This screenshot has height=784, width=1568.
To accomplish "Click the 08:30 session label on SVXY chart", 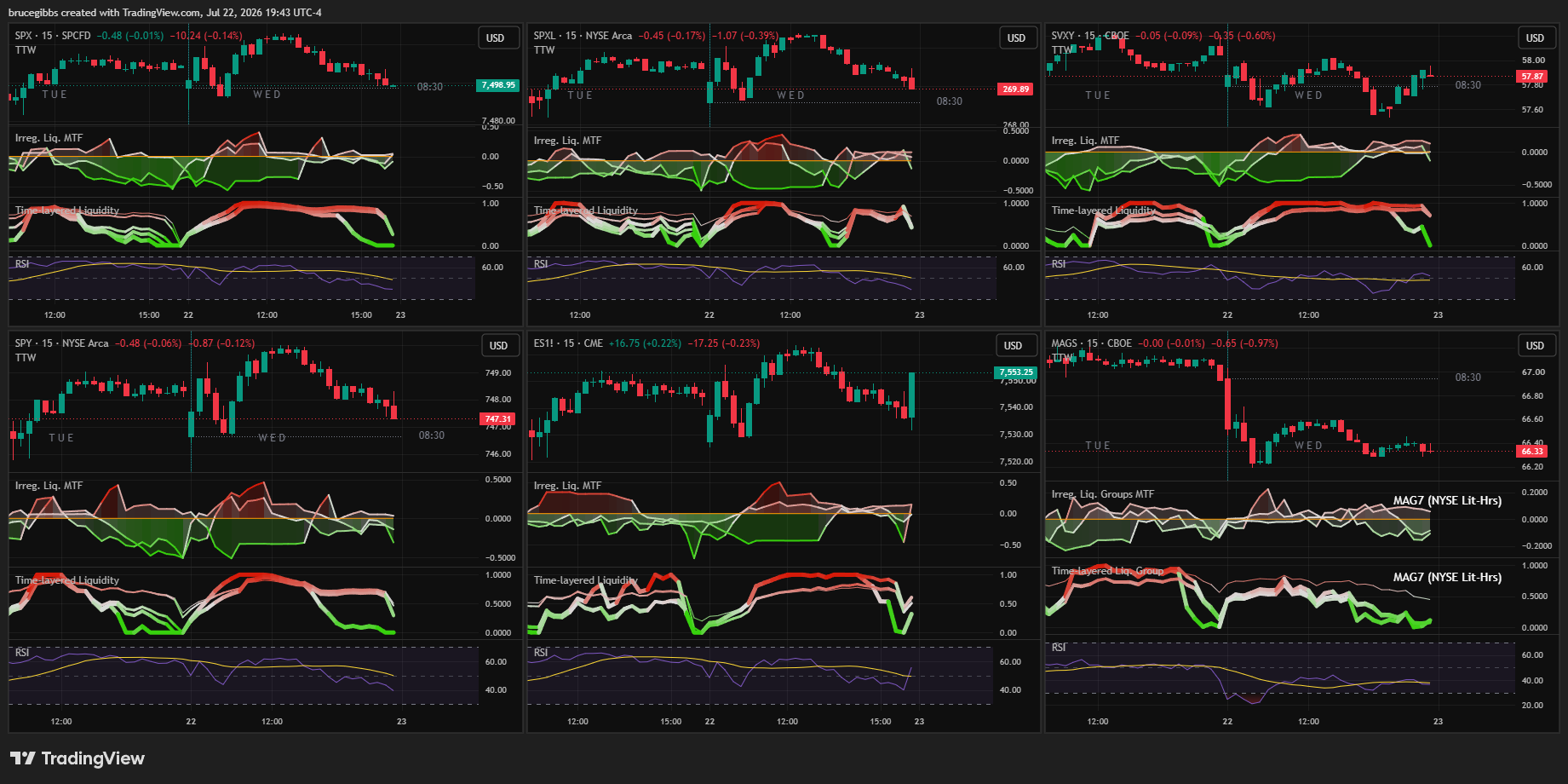I will point(1468,85).
